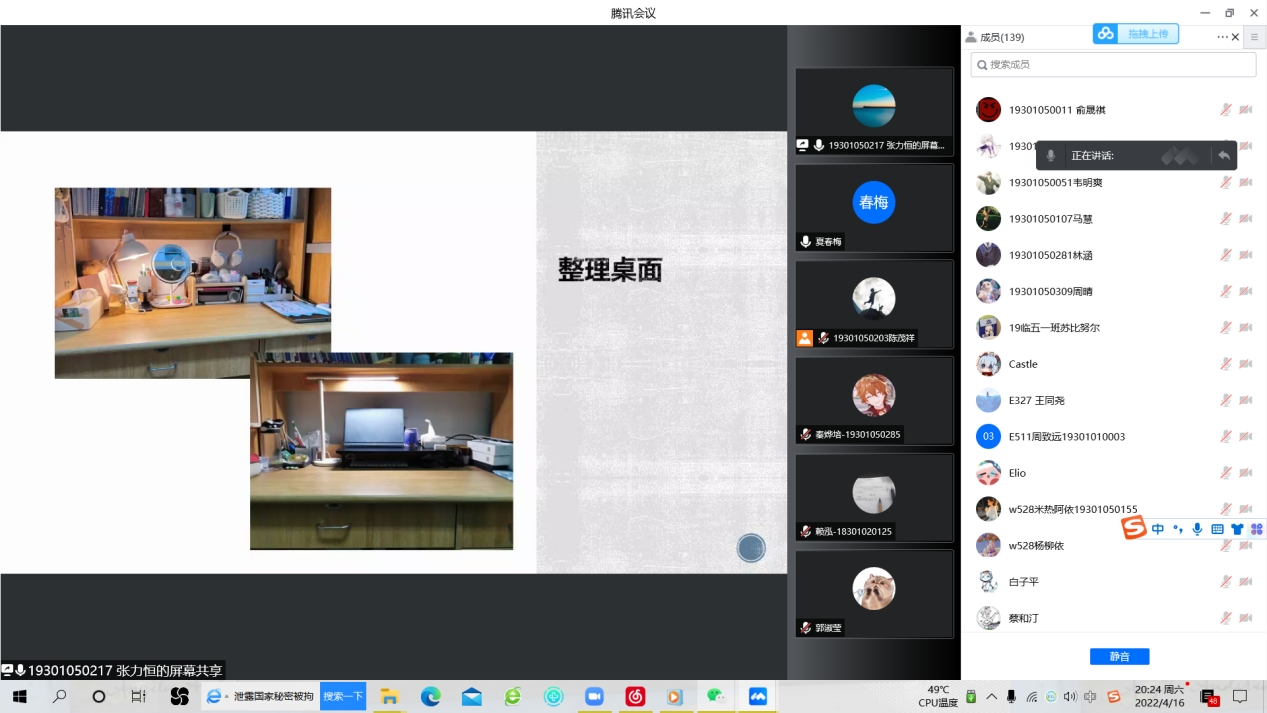Click the microphone icon on 正在讲话 bar
The width and height of the screenshot is (1267, 713).
[x=1050, y=155]
